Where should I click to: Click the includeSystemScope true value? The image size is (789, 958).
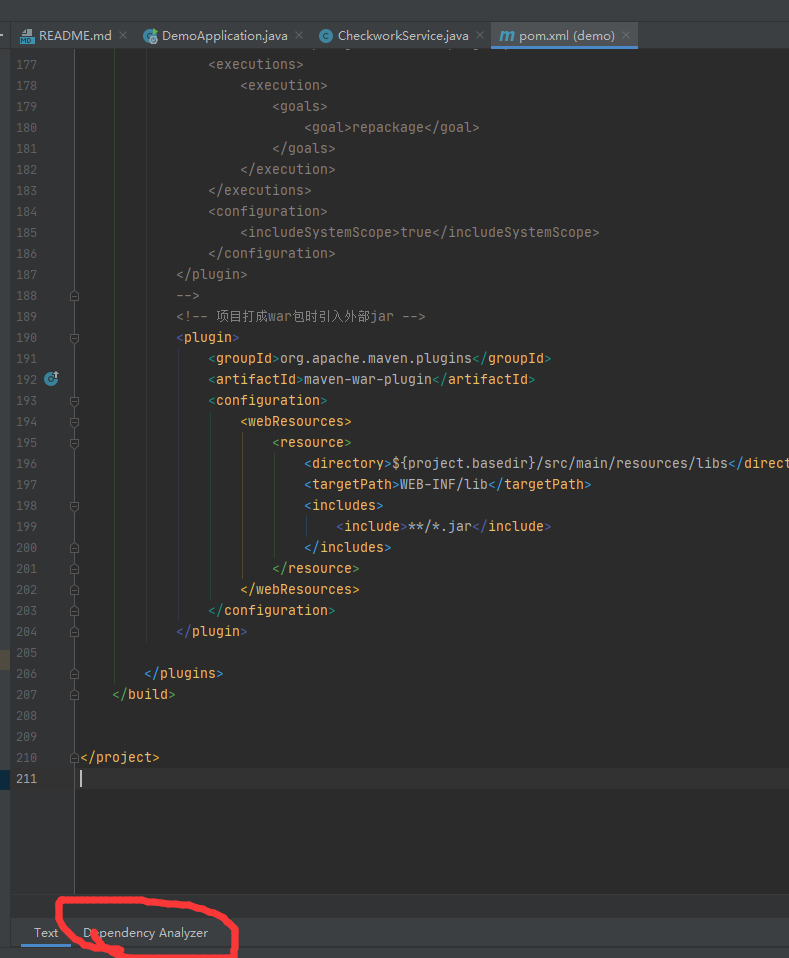click(x=416, y=233)
